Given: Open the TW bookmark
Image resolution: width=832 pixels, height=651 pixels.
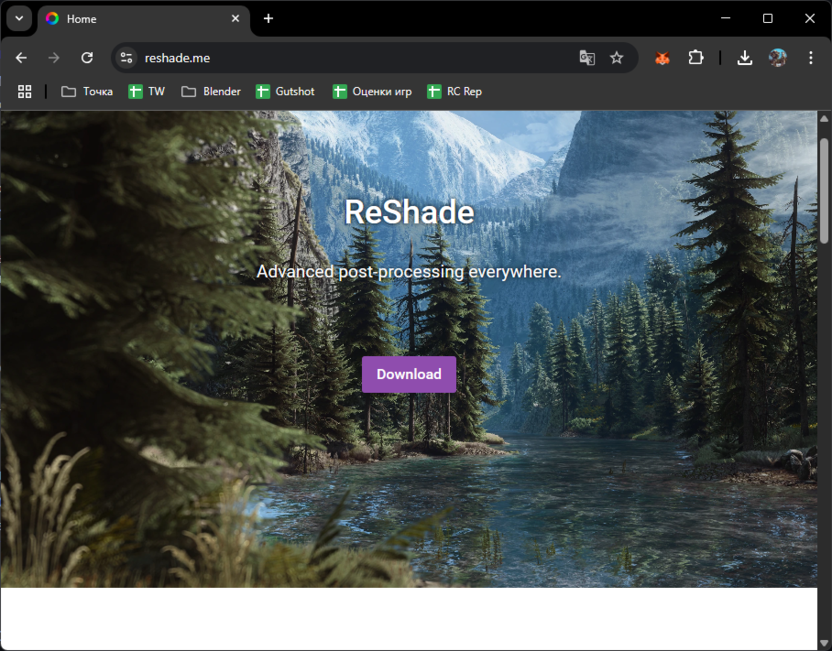Looking at the screenshot, I should pyautogui.click(x=146, y=91).
